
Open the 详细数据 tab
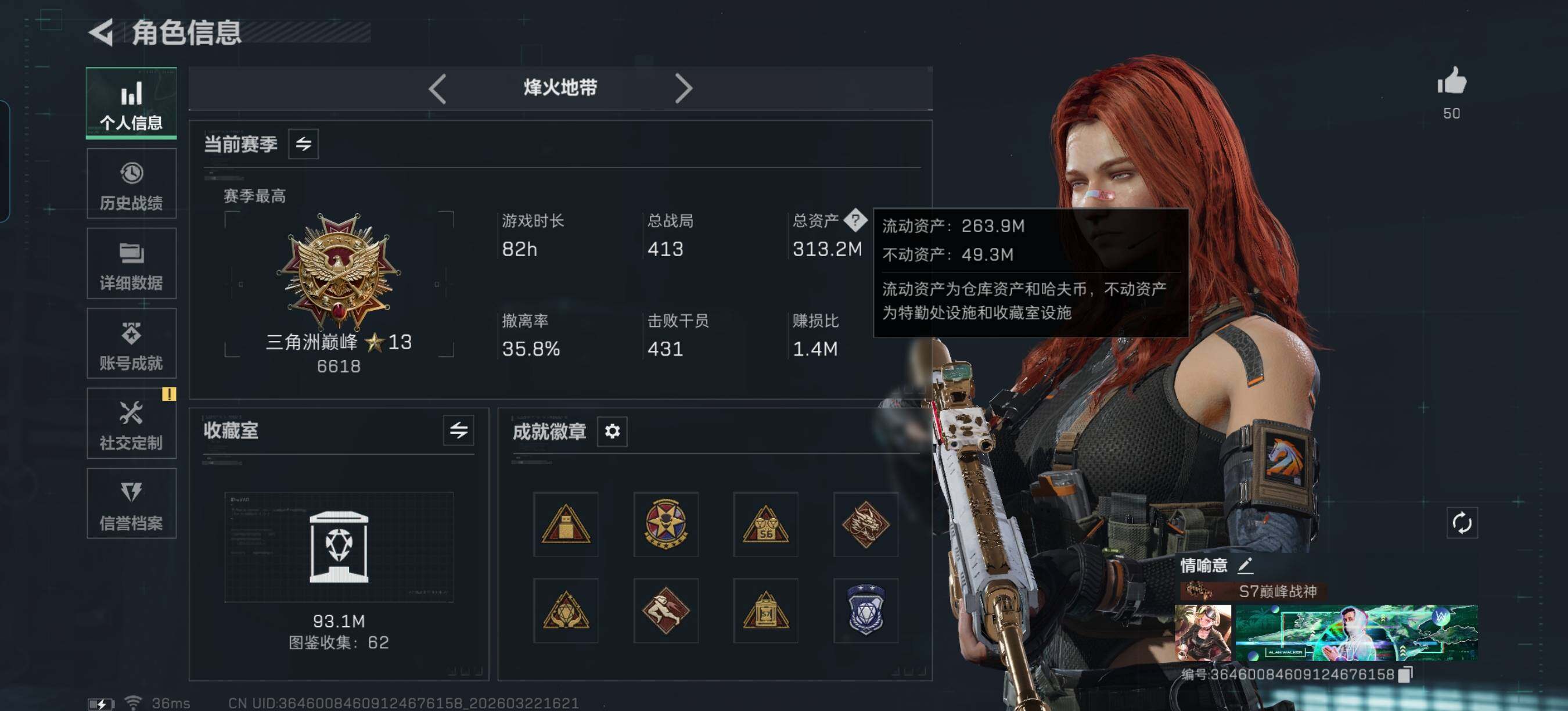coord(131,264)
